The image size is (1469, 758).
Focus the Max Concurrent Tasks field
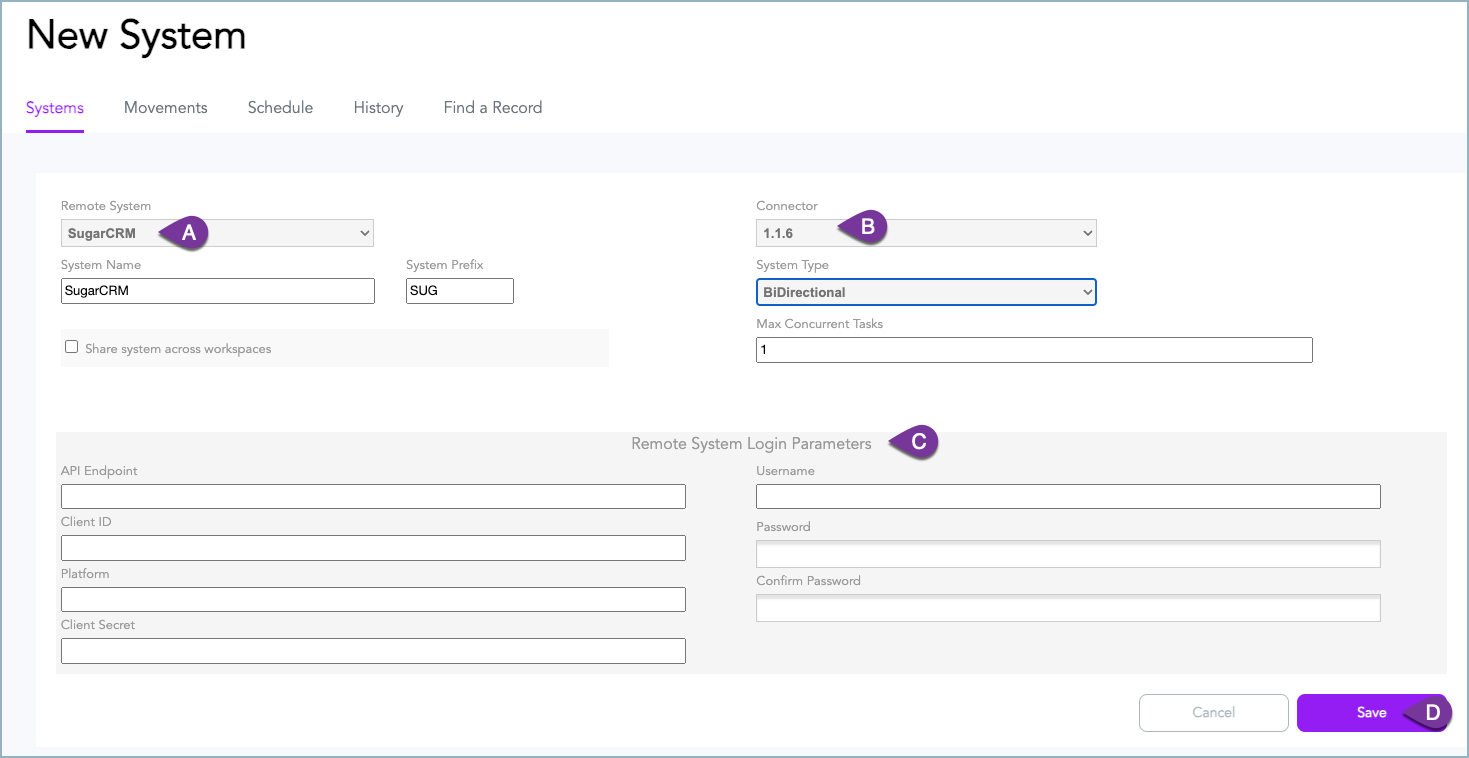[x=1034, y=350]
